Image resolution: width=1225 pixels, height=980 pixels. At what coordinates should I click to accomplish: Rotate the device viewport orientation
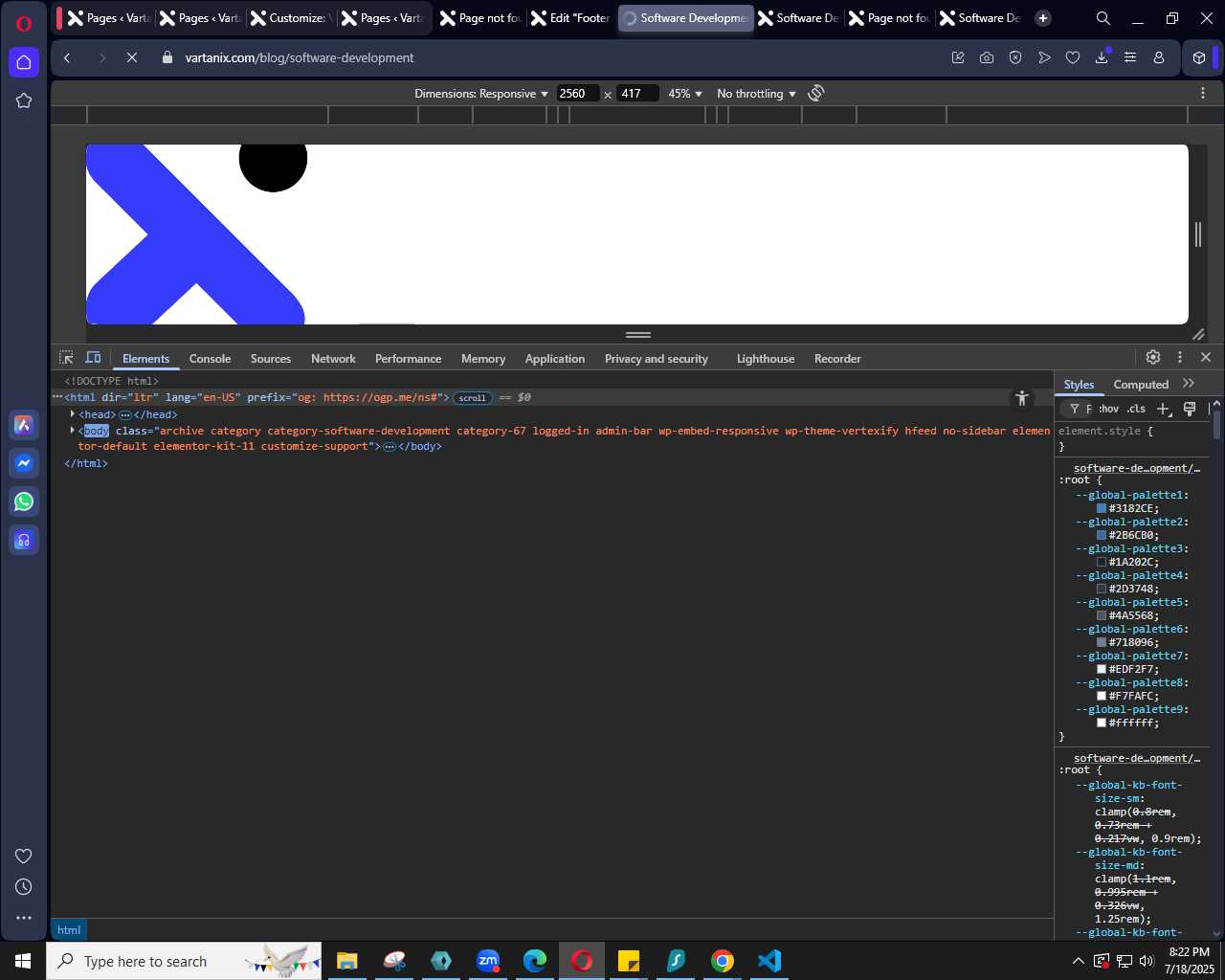click(816, 93)
